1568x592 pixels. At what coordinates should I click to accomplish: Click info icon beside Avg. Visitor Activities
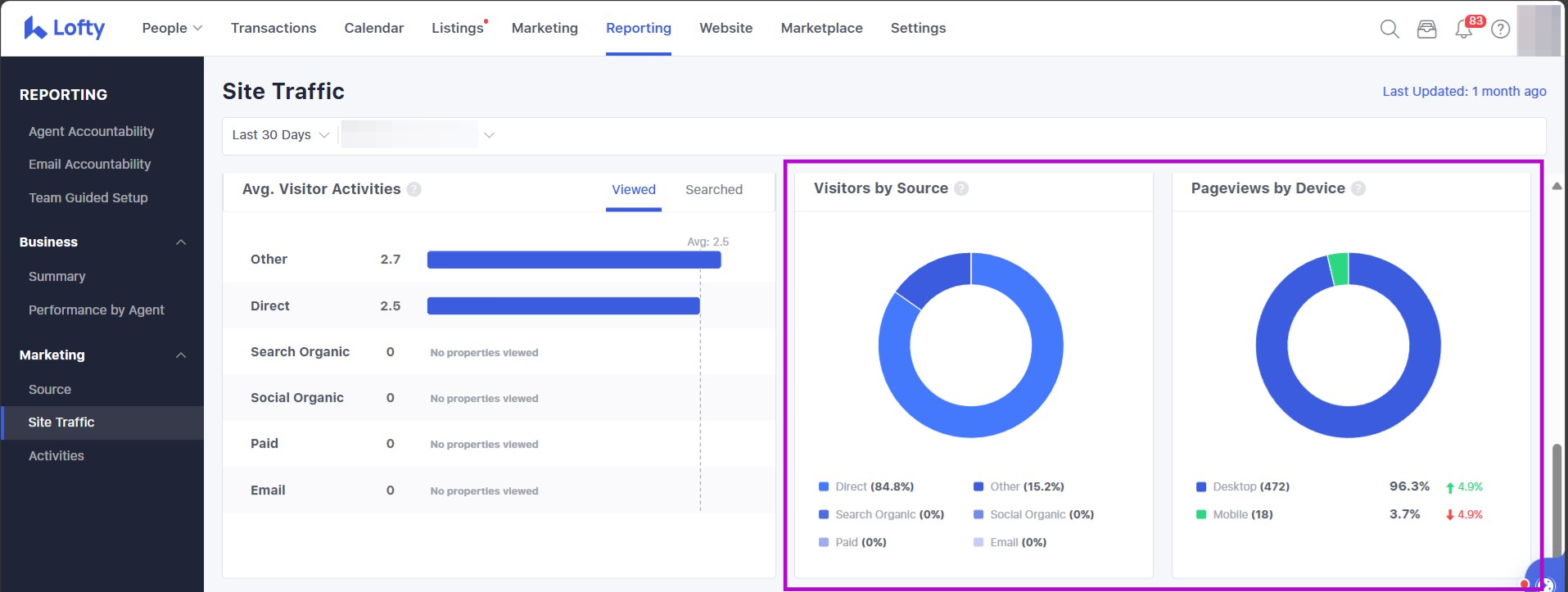[414, 189]
